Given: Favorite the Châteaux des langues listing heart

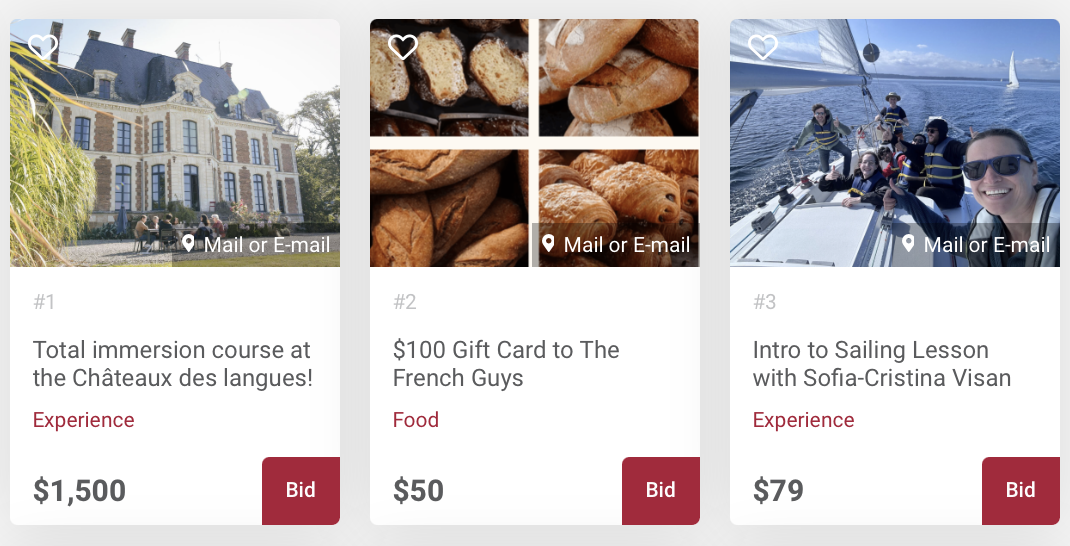Looking at the screenshot, I should [42, 47].
